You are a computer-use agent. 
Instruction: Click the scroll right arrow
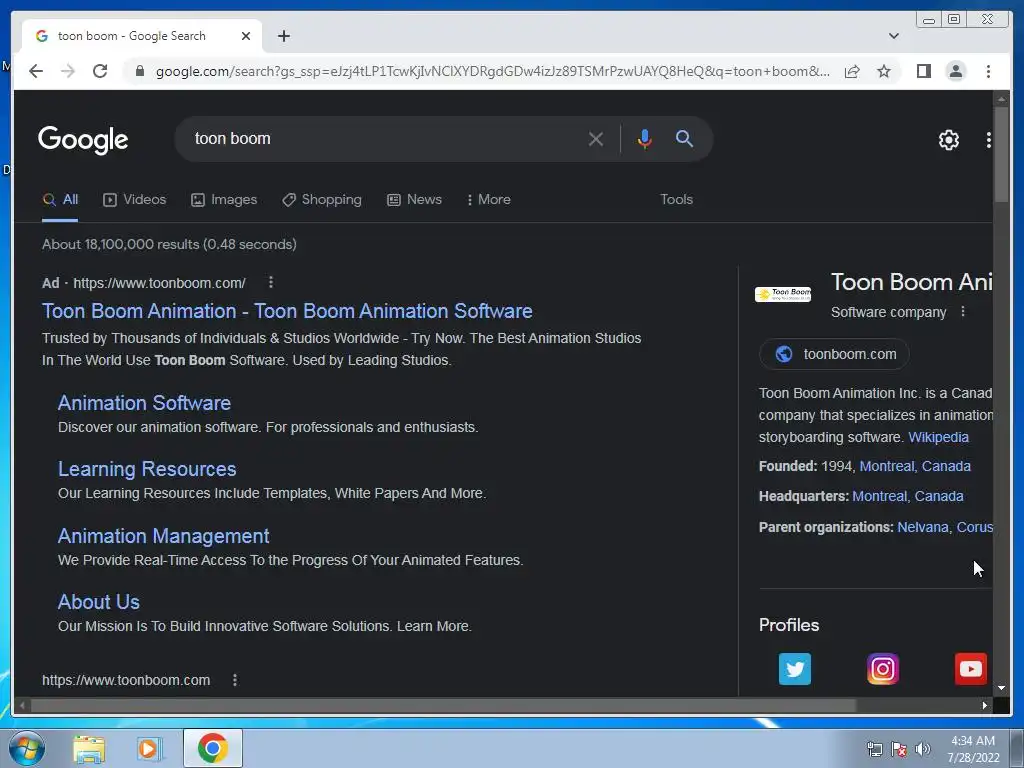click(985, 705)
